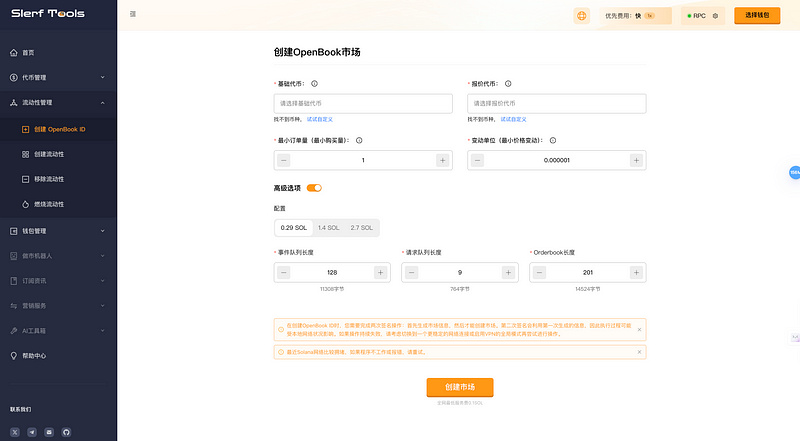Open the 创建 OpenBook ID menu item
The image size is (800, 441).
point(58,129)
